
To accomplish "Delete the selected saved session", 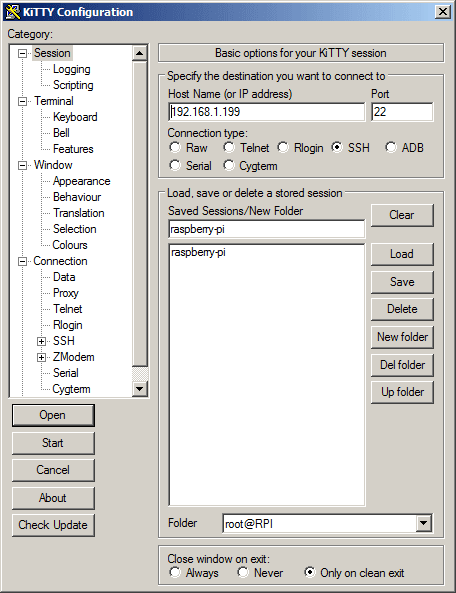I will point(402,309).
